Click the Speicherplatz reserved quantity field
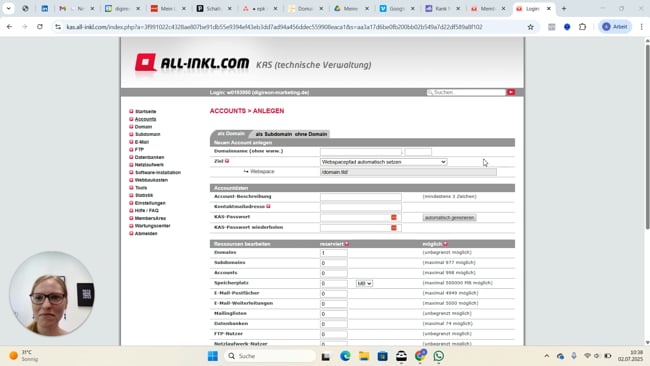 [x=334, y=284]
